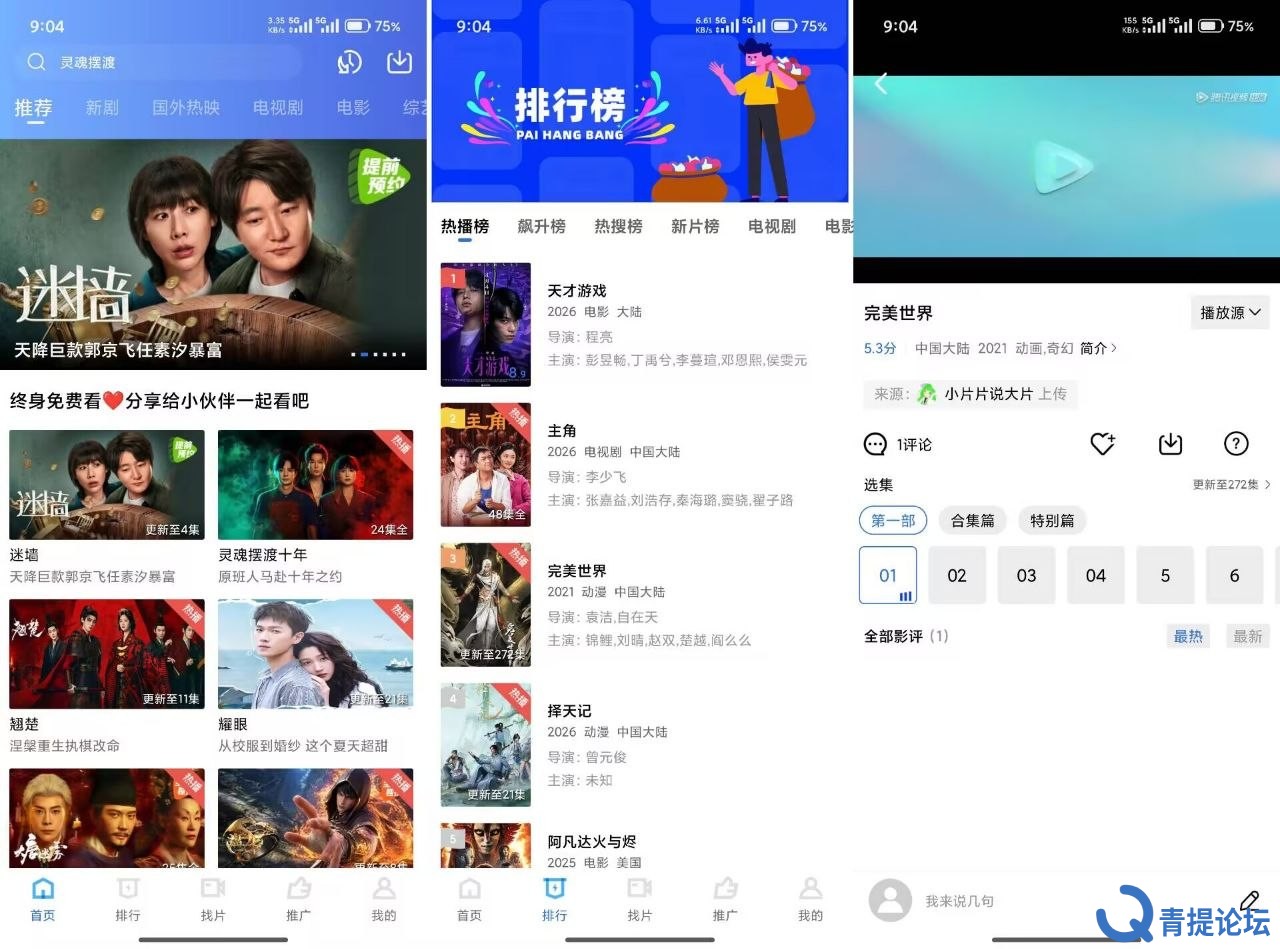
Task: Select the 合集篇 chip
Action: (x=973, y=521)
